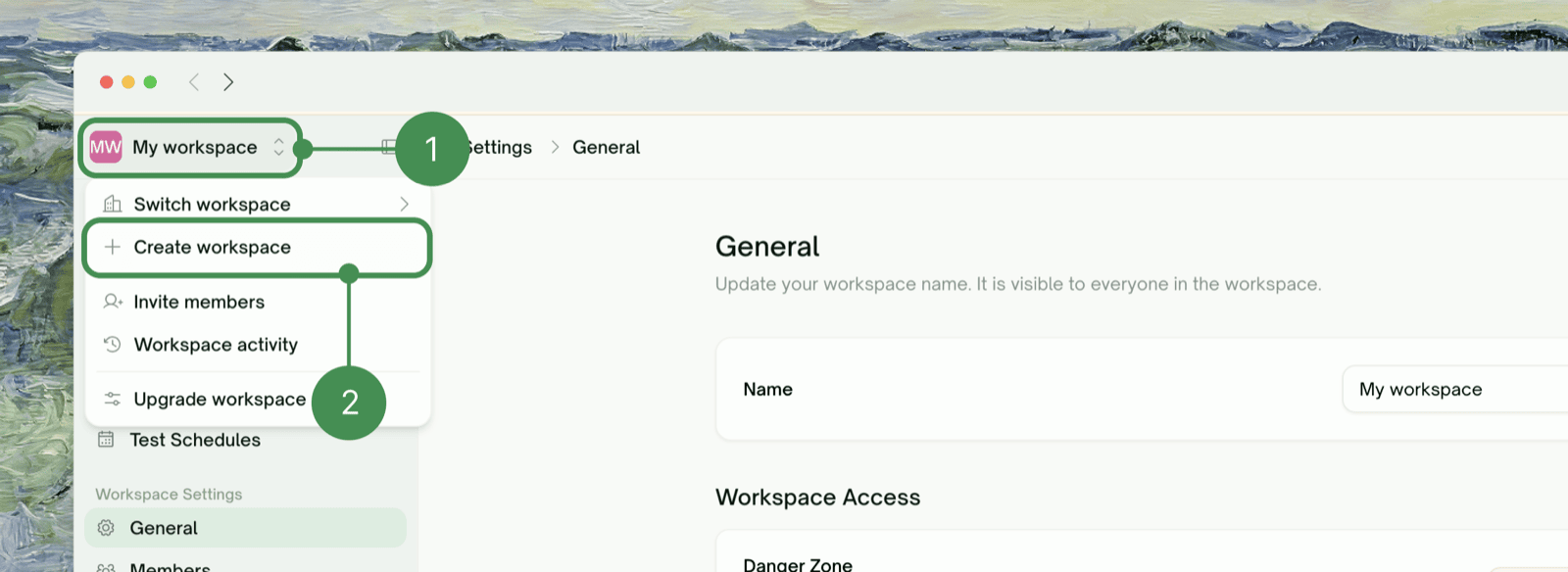The image size is (1568, 572).
Task: Click the sliders icon beside Upgrade workspace
Action: point(113,399)
